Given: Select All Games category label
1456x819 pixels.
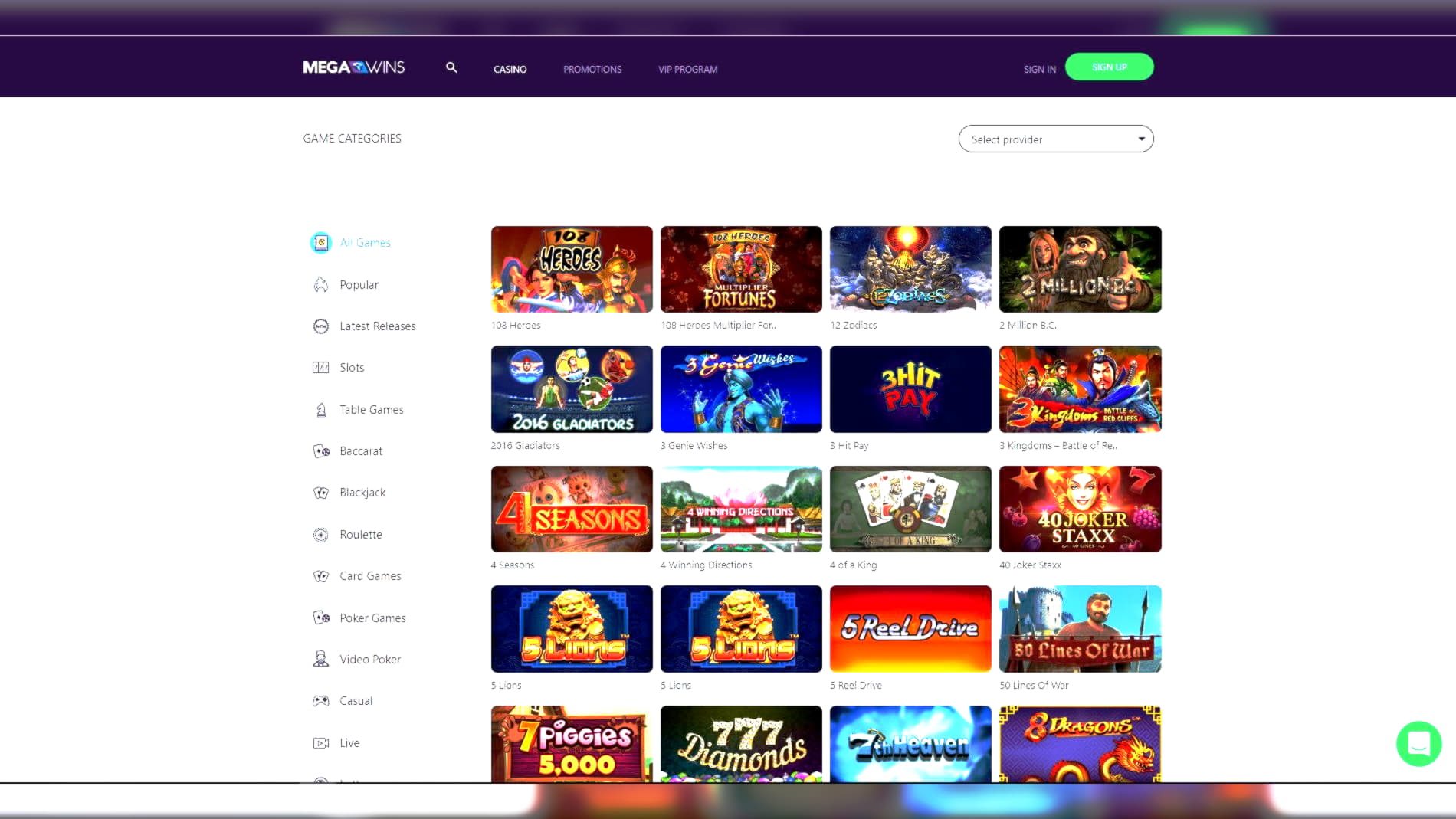Looking at the screenshot, I should (x=365, y=242).
